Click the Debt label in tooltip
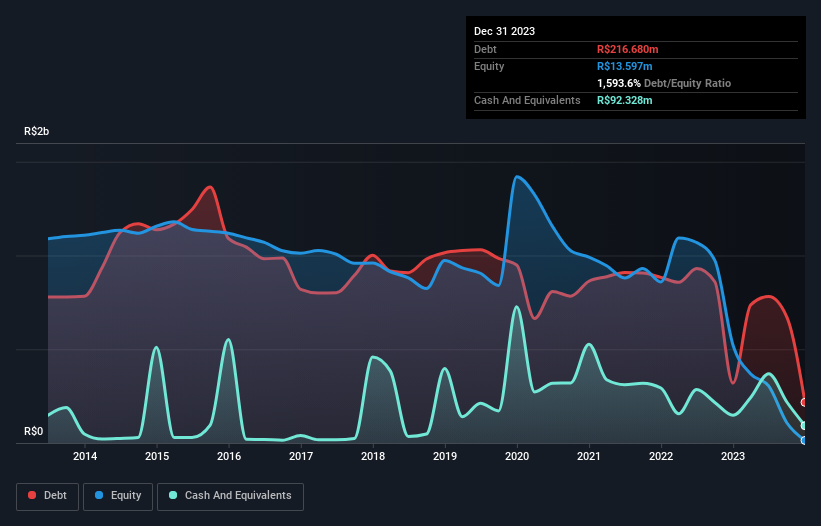 pos(485,49)
